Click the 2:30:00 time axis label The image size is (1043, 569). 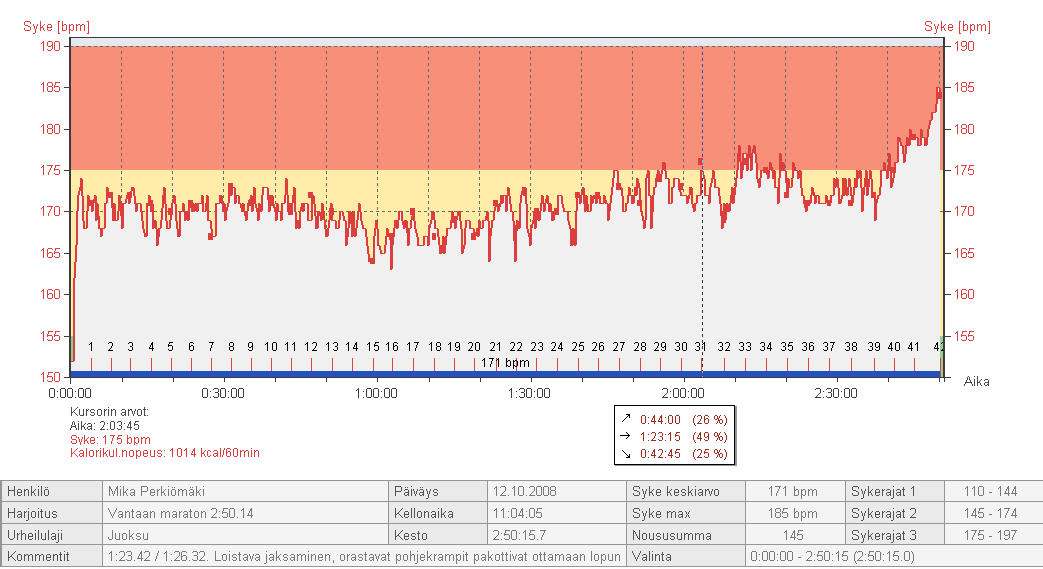coord(836,393)
